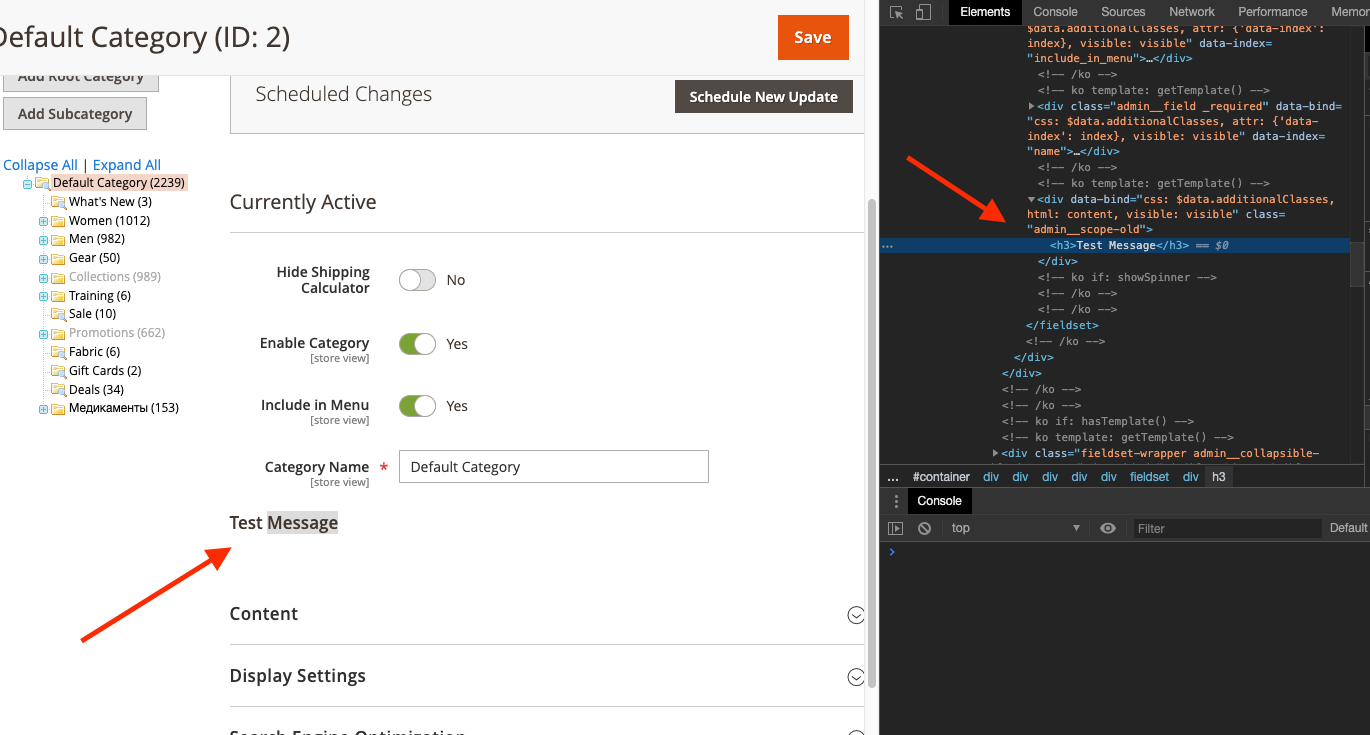1370x735 pixels.
Task: Select the Men (982) category
Action: tap(96, 239)
